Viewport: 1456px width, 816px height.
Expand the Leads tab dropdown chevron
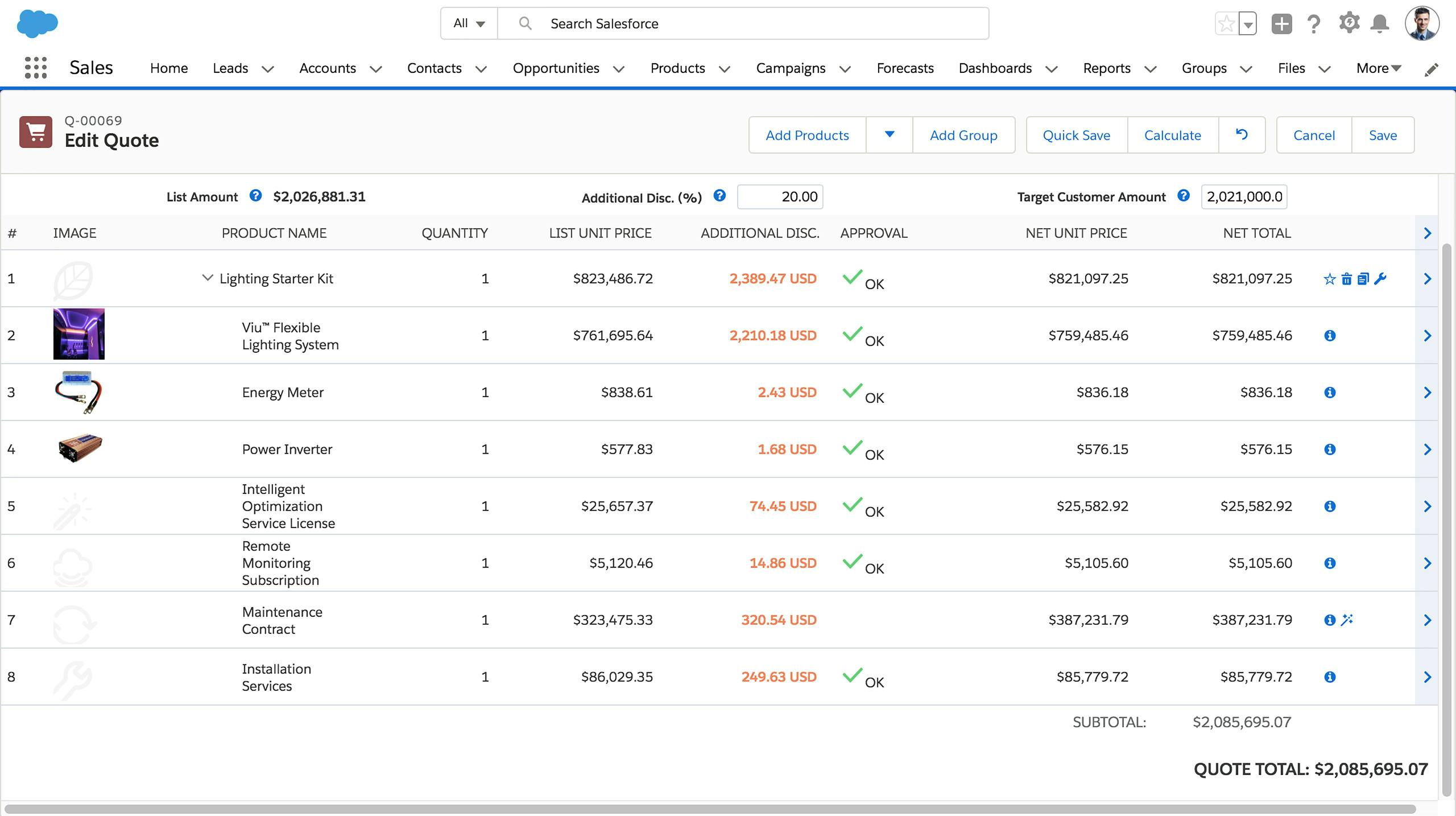[x=268, y=69]
